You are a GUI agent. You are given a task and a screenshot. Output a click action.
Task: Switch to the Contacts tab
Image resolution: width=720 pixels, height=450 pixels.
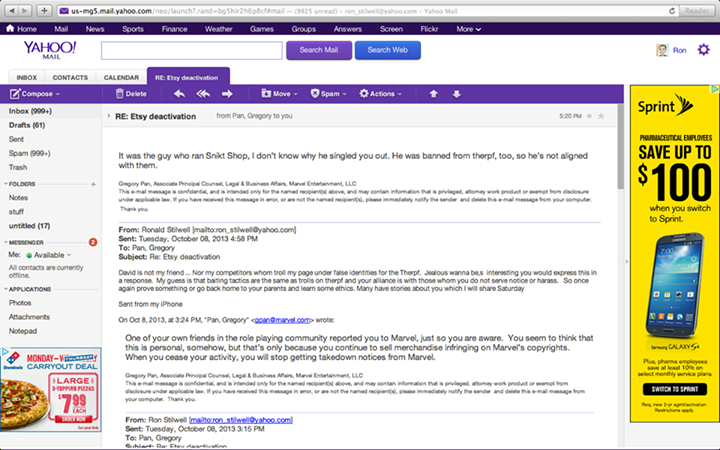pos(70,77)
